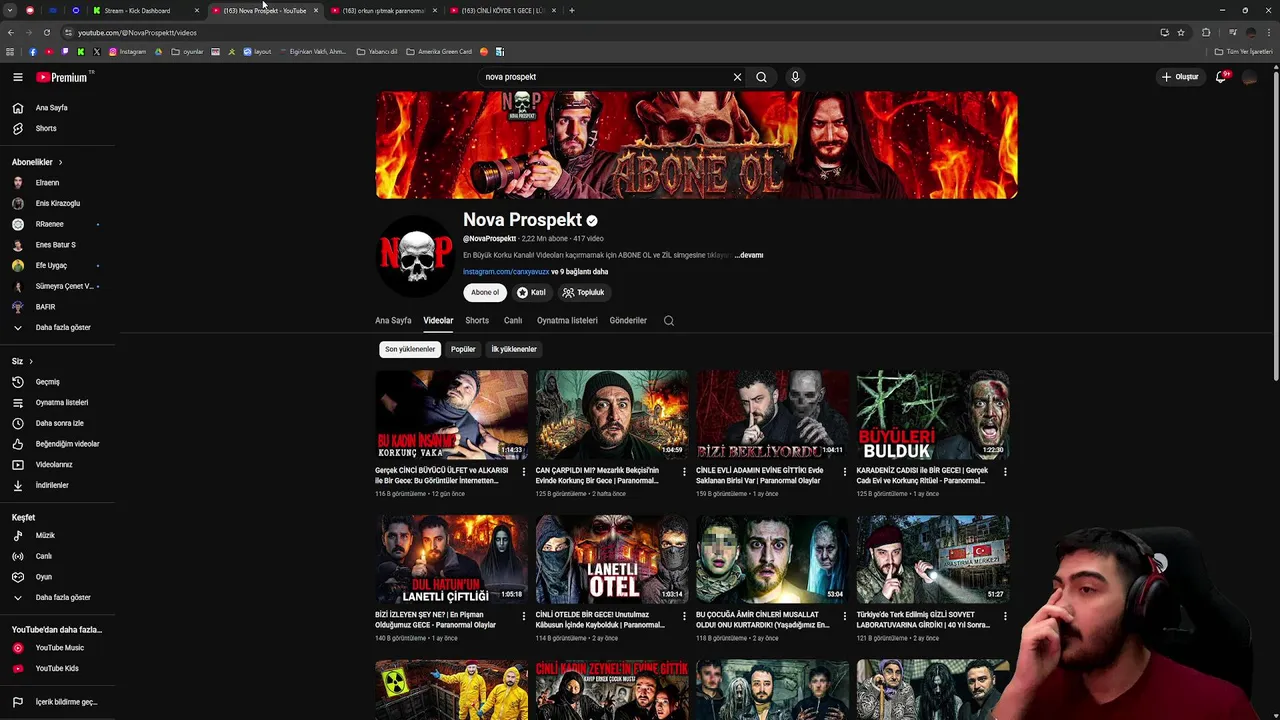The height and width of the screenshot is (720, 1280).
Task: Click the Nova Prospekt channel avatar
Action: pos(415,256)
